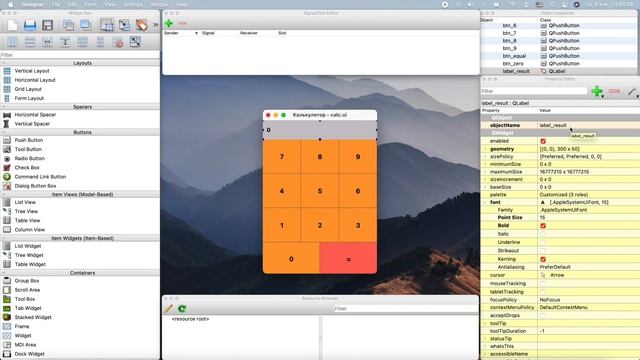640x360 pixels.
Task: Click the red equals button on form
Action: click(x=348, y=259)
